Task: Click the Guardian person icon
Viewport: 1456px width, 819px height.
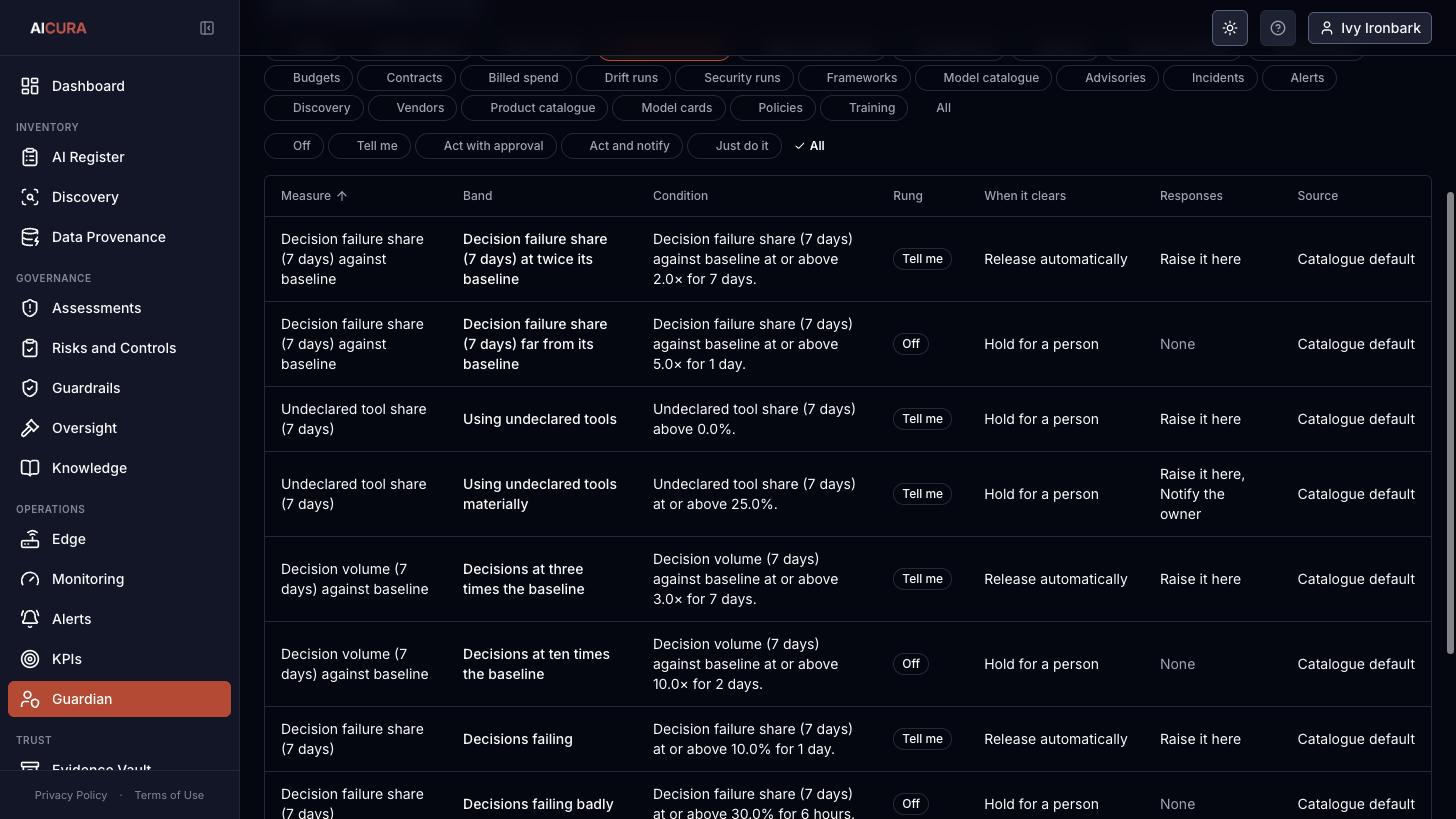Action: (30, 699)
